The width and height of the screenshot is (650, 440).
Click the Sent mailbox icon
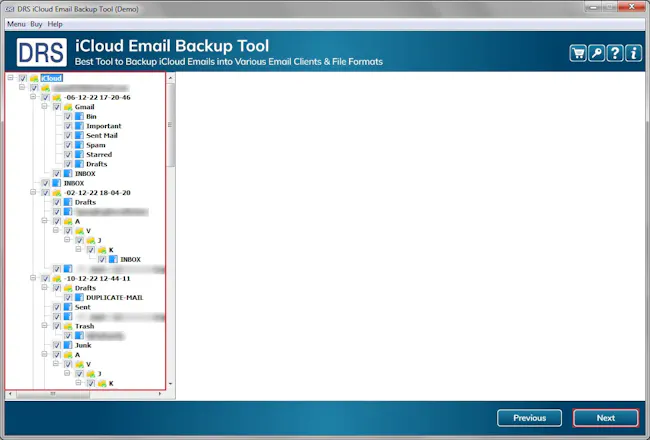(68, 307)
